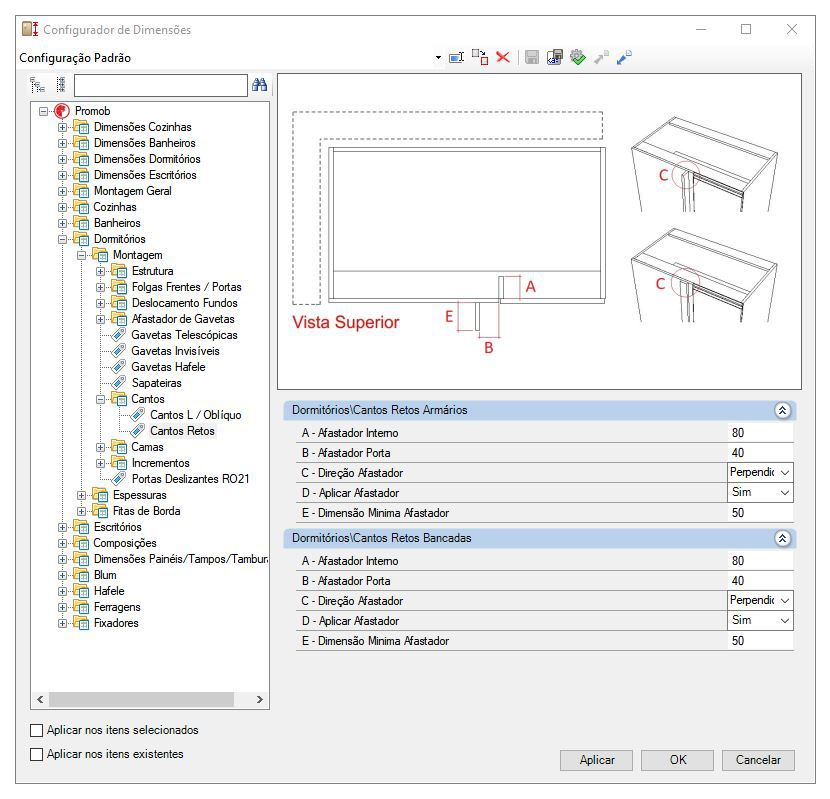Expand the Cozinhas tree node
Image resolution: width=830 pixels, height=799 pixels.
coord(62,207)
